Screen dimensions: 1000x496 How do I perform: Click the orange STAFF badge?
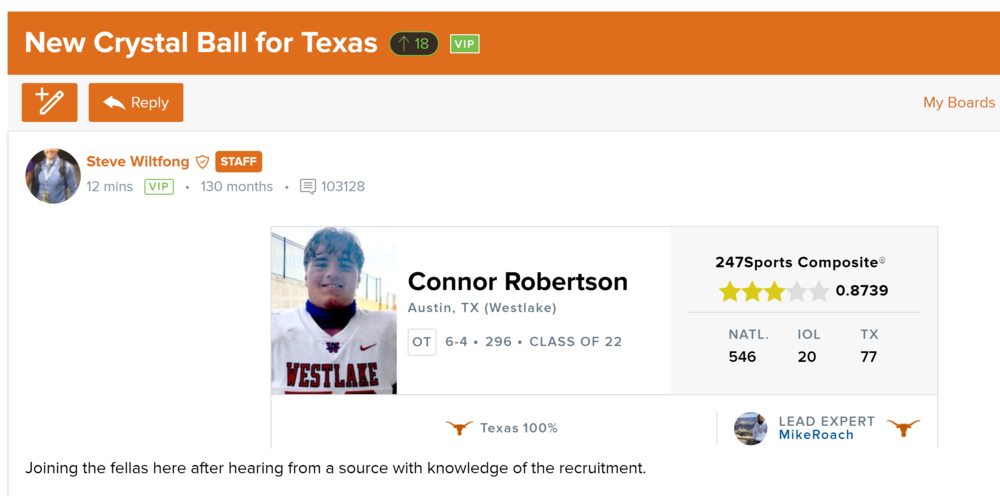238,161
